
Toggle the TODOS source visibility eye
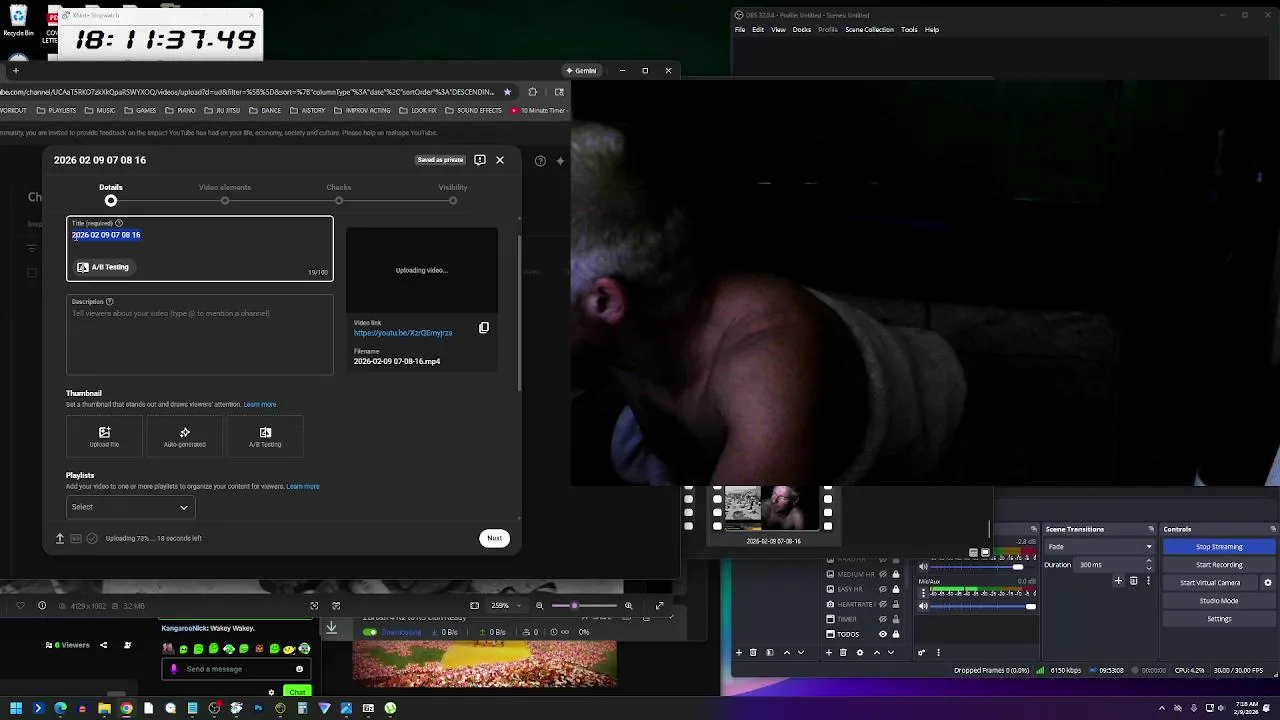(882, 634)
